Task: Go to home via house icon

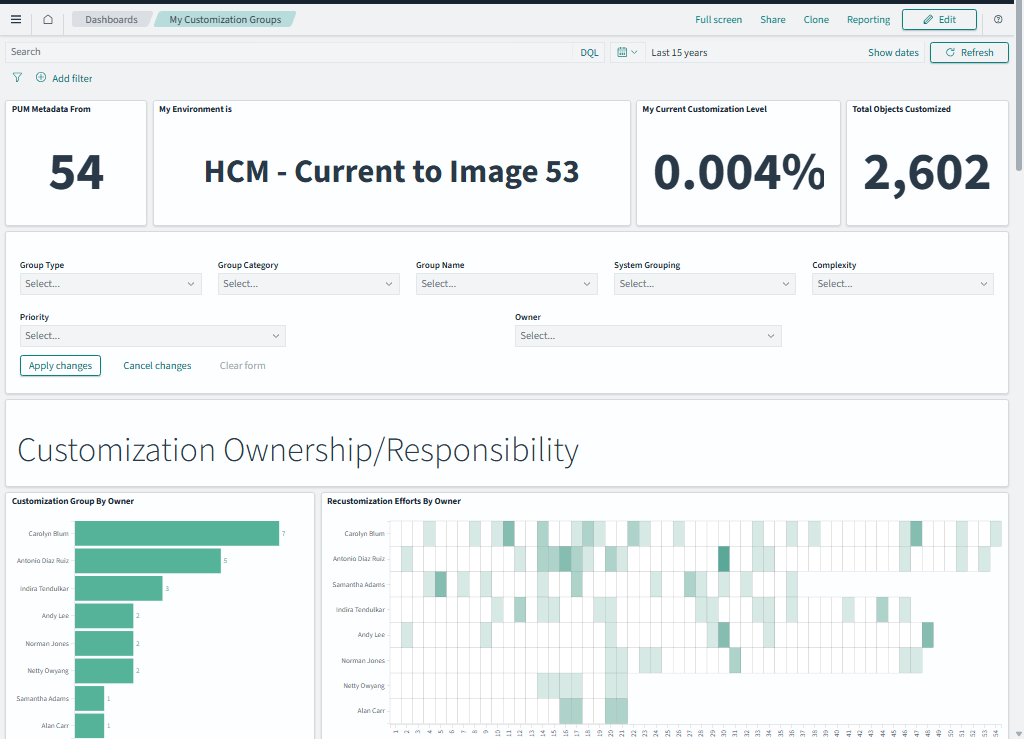Action: point(48,20)
